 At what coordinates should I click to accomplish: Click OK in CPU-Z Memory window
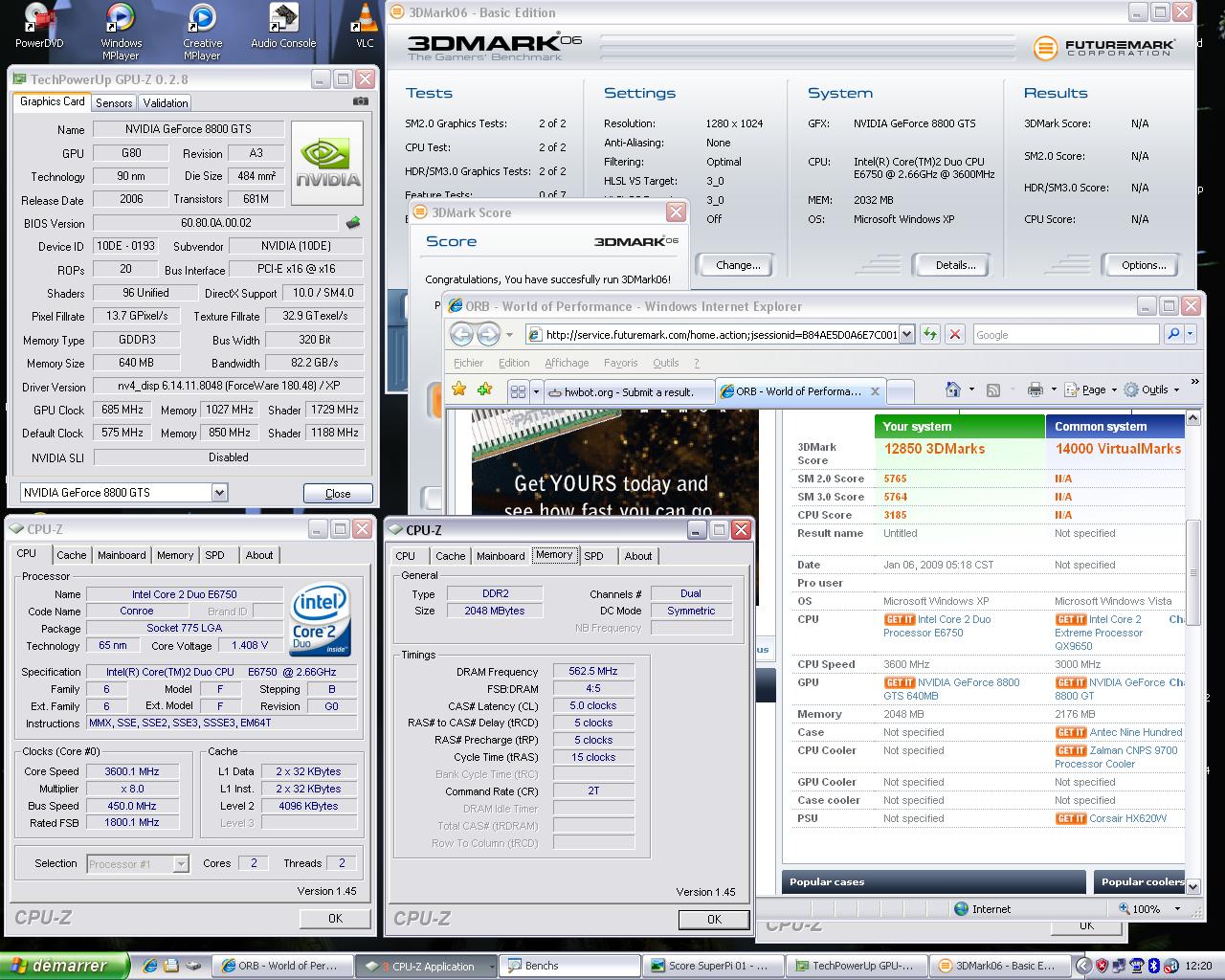click(714, 919)
